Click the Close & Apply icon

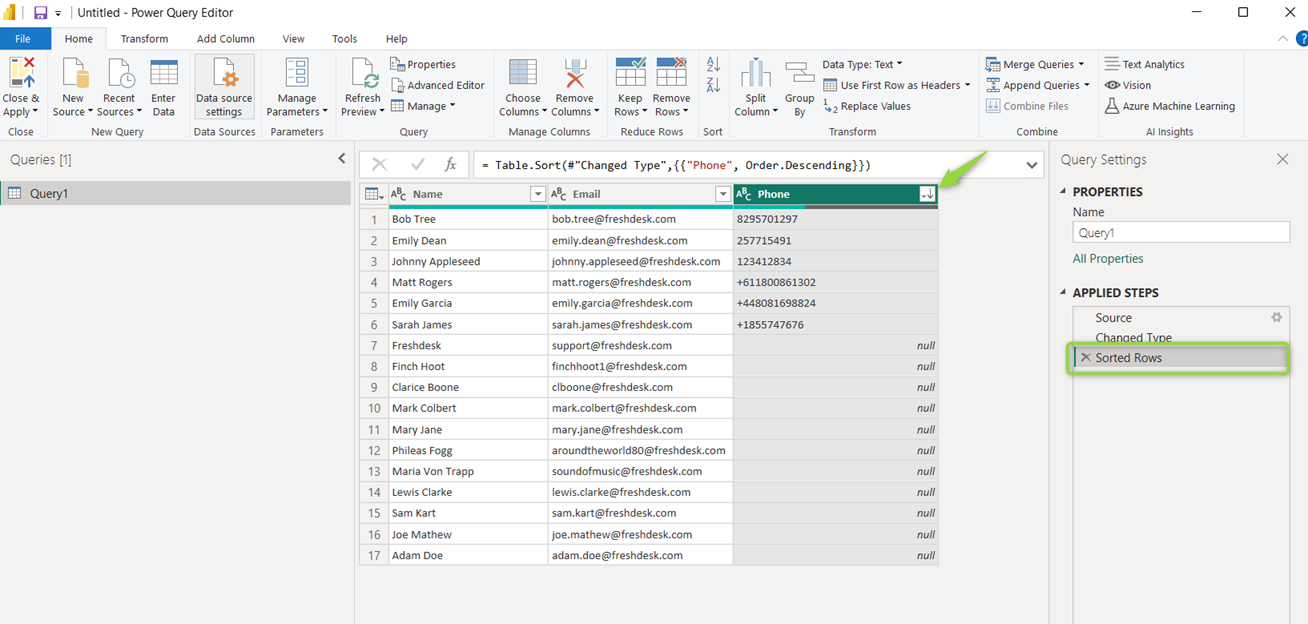21,73
